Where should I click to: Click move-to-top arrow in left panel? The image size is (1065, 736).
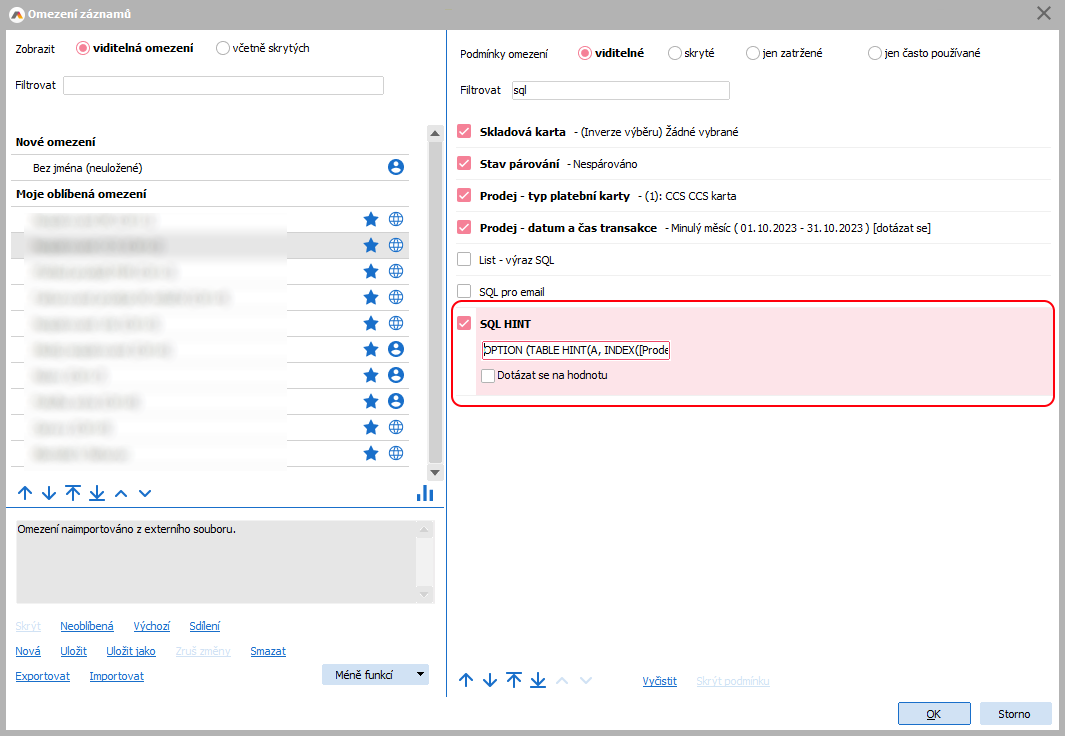tap(73, 493)
